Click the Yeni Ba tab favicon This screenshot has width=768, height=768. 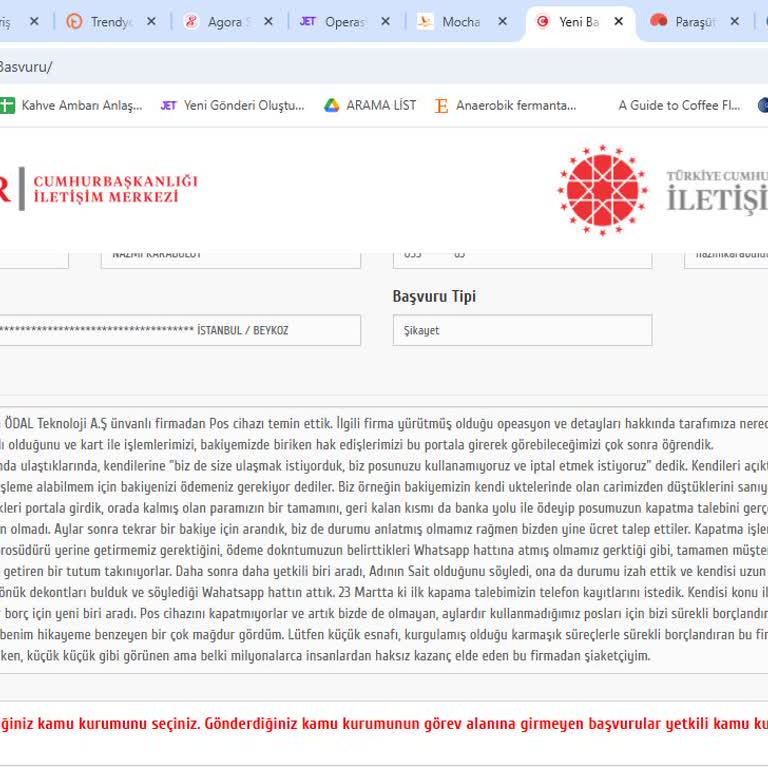pyautogui.click(x=542, y=22)
